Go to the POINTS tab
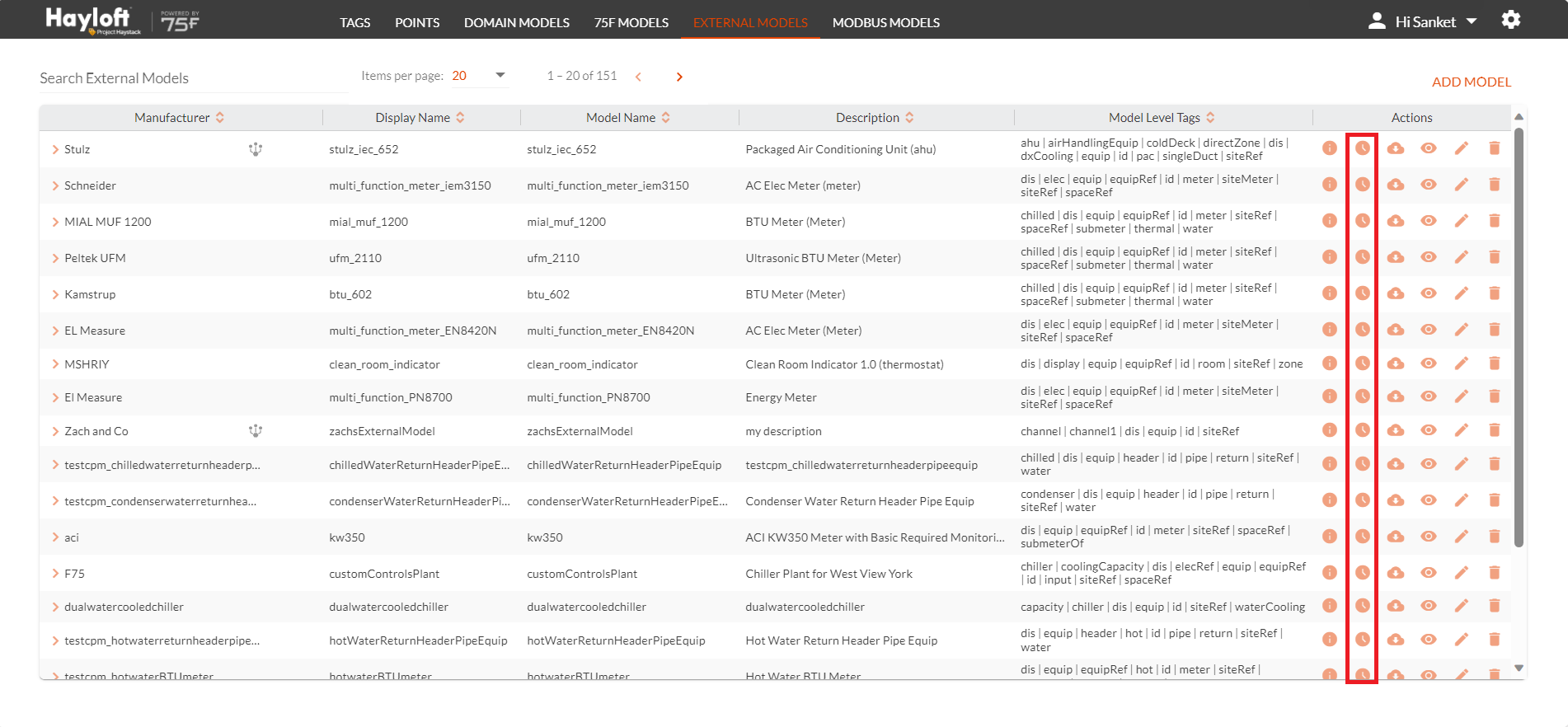The height and width of the screenshot is (727, 1568). pos(417,22)
